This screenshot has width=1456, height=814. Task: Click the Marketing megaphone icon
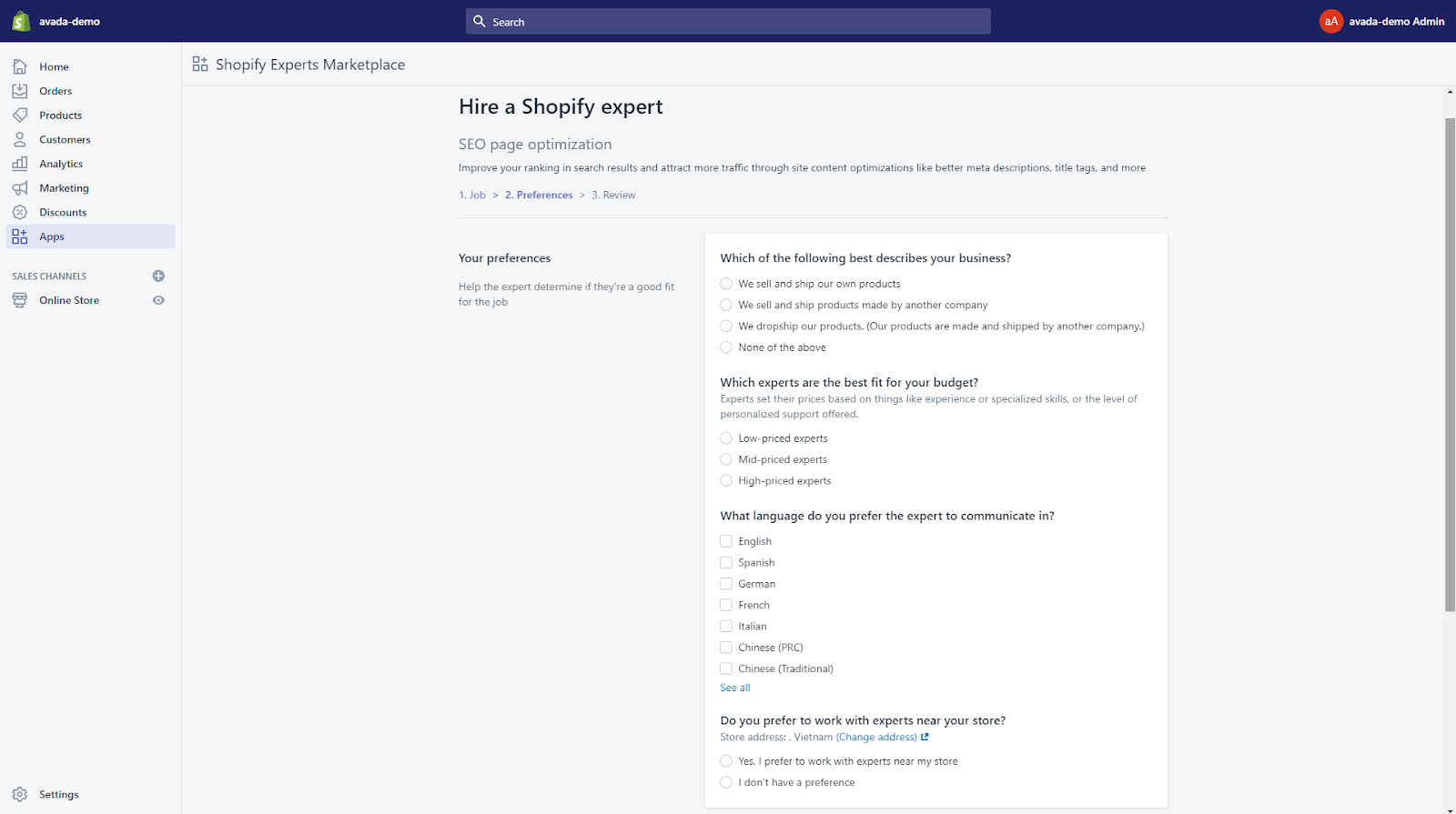tap(20, 188)
